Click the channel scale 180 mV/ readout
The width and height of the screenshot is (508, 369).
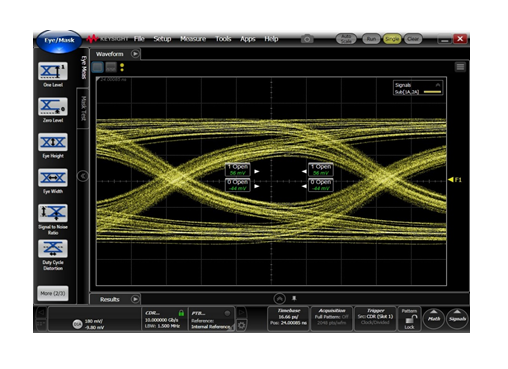94,321
